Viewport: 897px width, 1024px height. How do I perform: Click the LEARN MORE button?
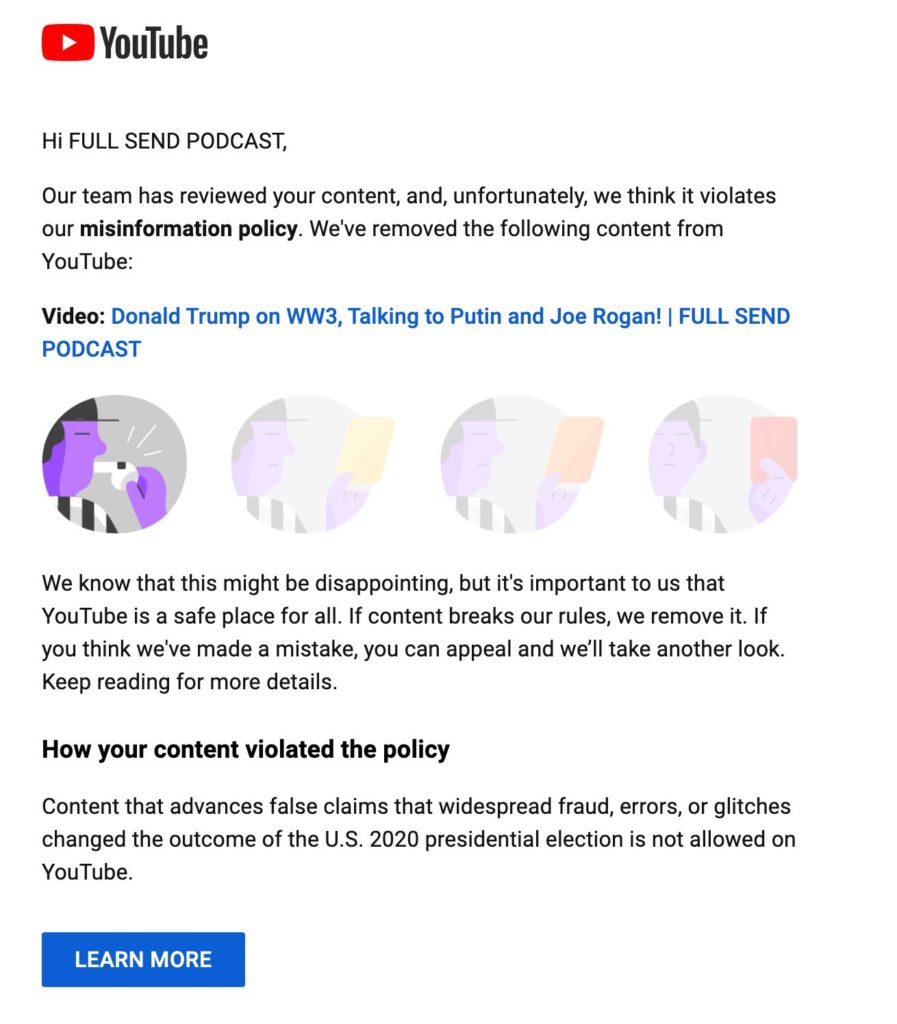pyautogui.click(x=143, y=959)
